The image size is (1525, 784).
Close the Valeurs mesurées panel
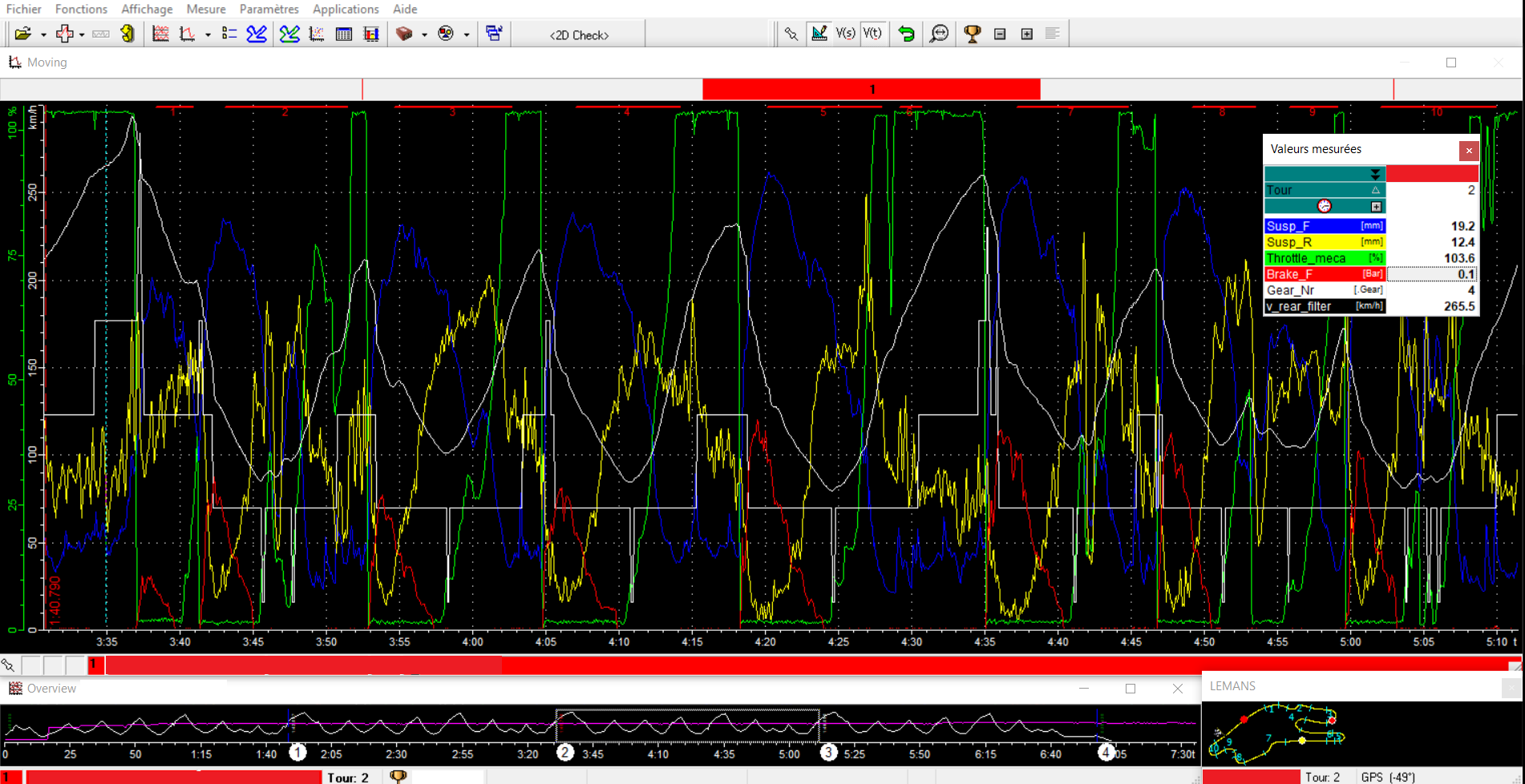click(x=1469, y=150)
